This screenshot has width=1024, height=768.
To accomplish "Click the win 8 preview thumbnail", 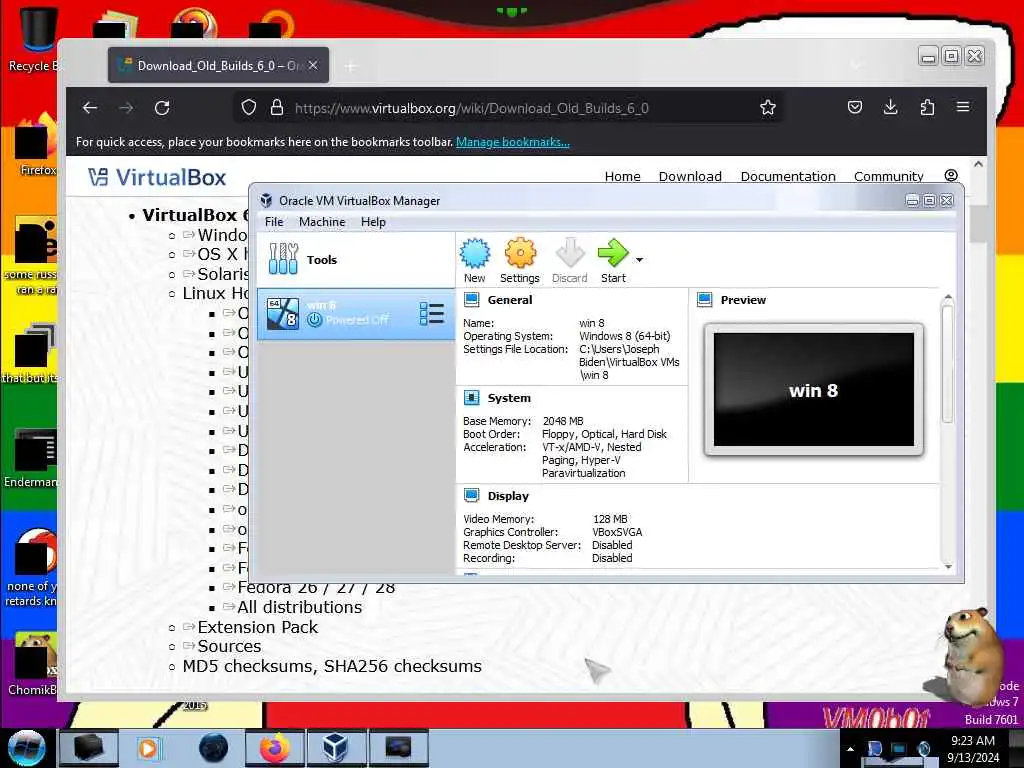I will 814,389.
